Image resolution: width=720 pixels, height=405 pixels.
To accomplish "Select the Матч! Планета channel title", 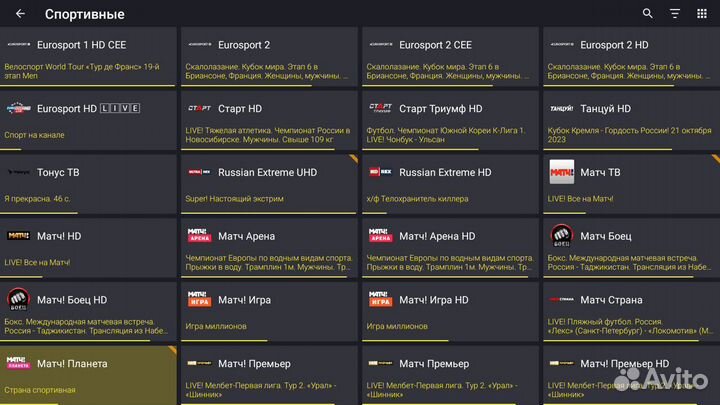I will [72, 364].
